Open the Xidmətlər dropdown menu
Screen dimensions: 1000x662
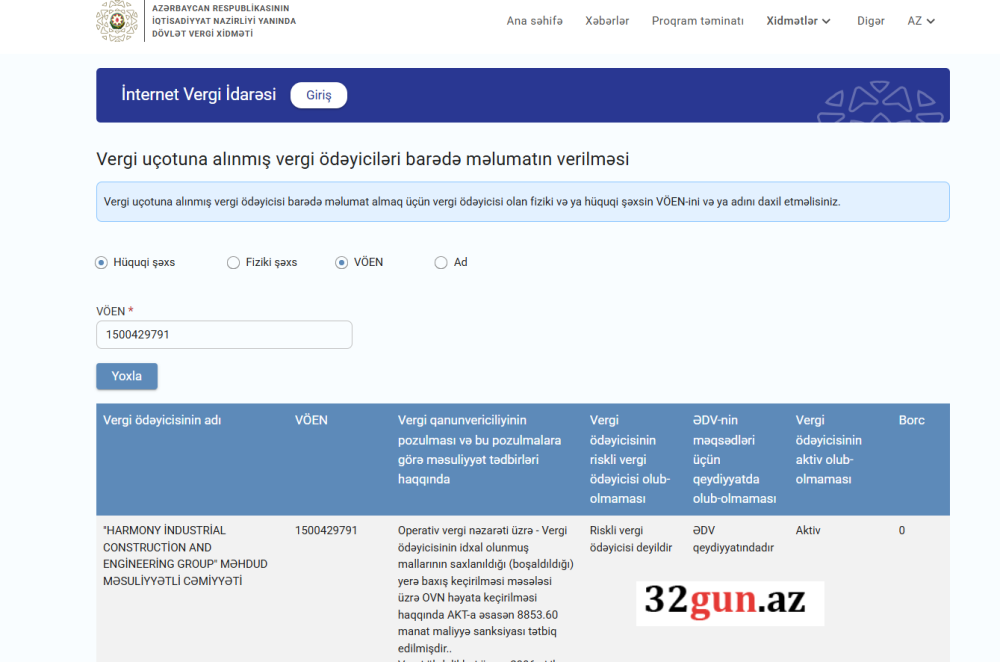tap(798, 19)
